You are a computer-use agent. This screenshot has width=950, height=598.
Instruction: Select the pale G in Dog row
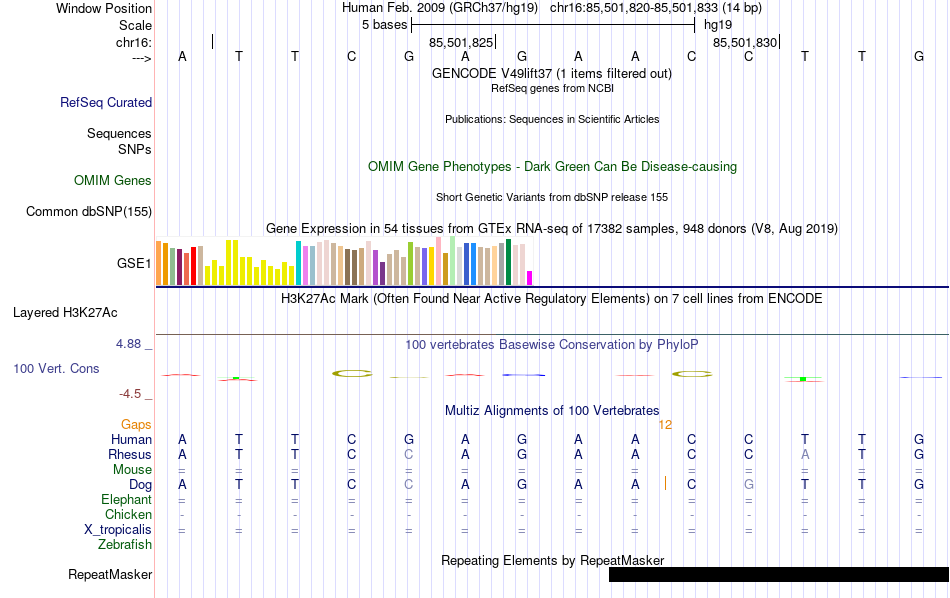(749, 485)
